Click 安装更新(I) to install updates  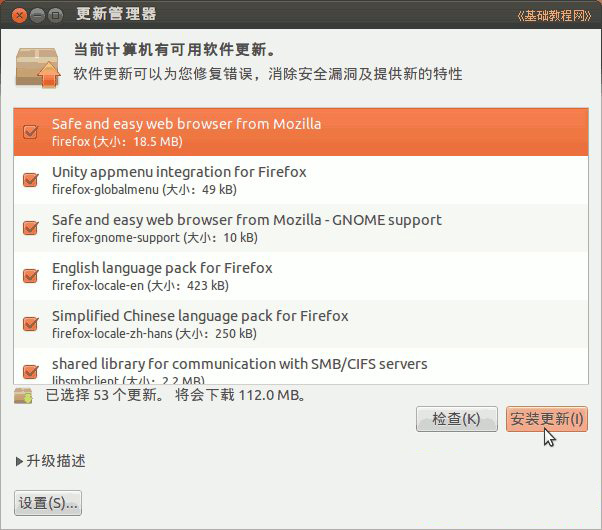click(547, 419)
